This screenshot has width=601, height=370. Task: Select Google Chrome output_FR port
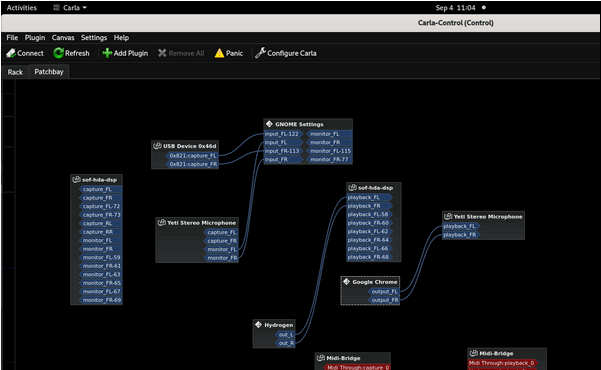[x=384, y=300]
